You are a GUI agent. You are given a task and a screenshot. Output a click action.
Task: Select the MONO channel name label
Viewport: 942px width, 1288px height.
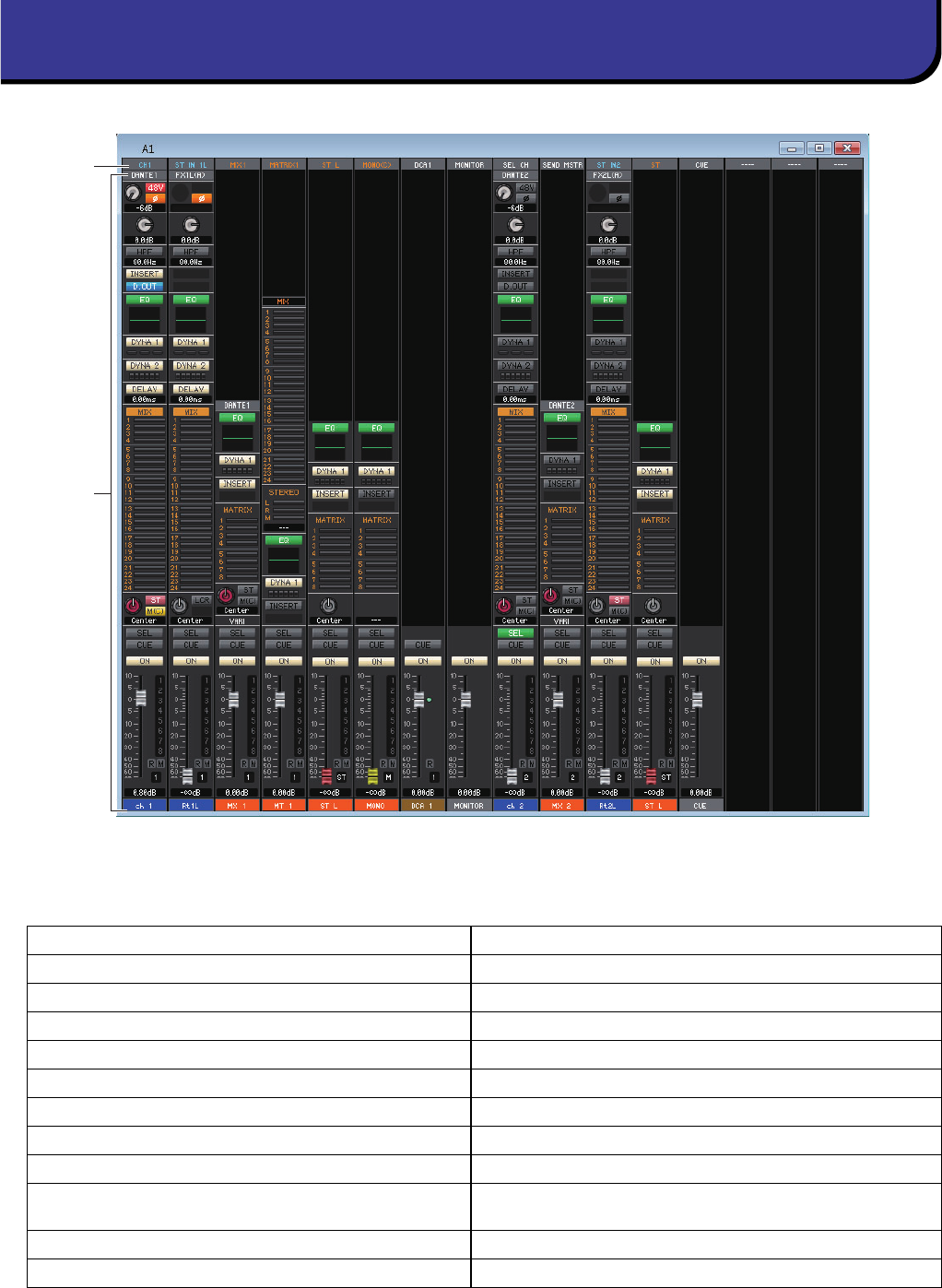pyautogui.click(x=376, y=806)
